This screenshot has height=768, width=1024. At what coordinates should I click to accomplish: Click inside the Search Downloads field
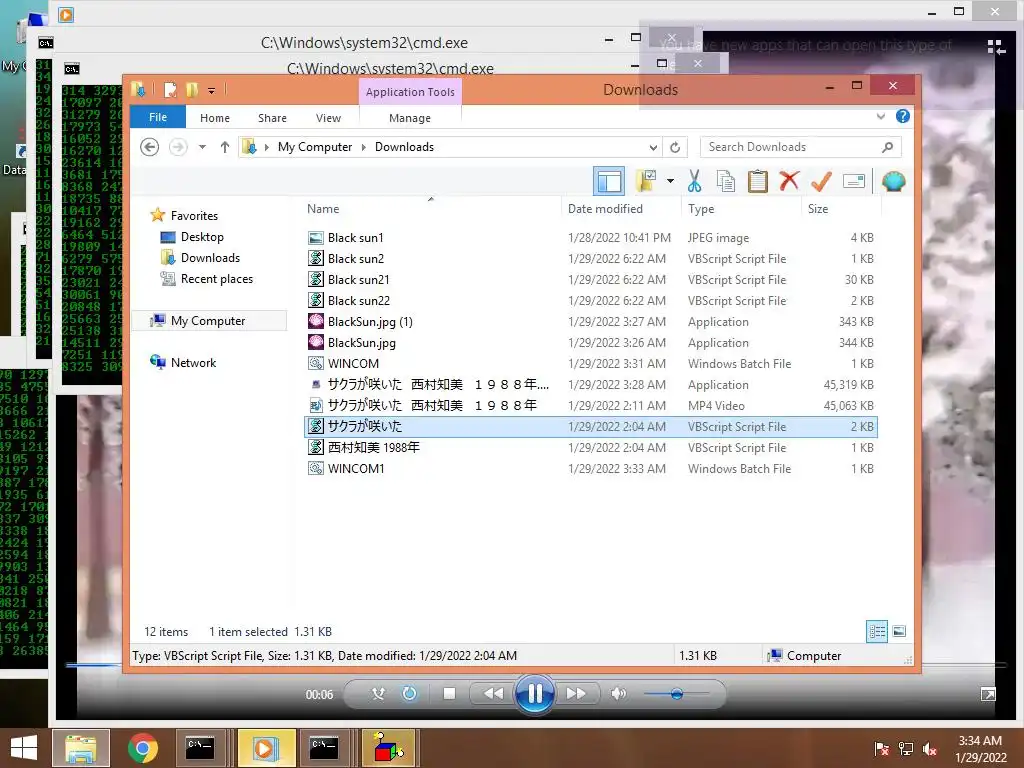coord(790,147)
